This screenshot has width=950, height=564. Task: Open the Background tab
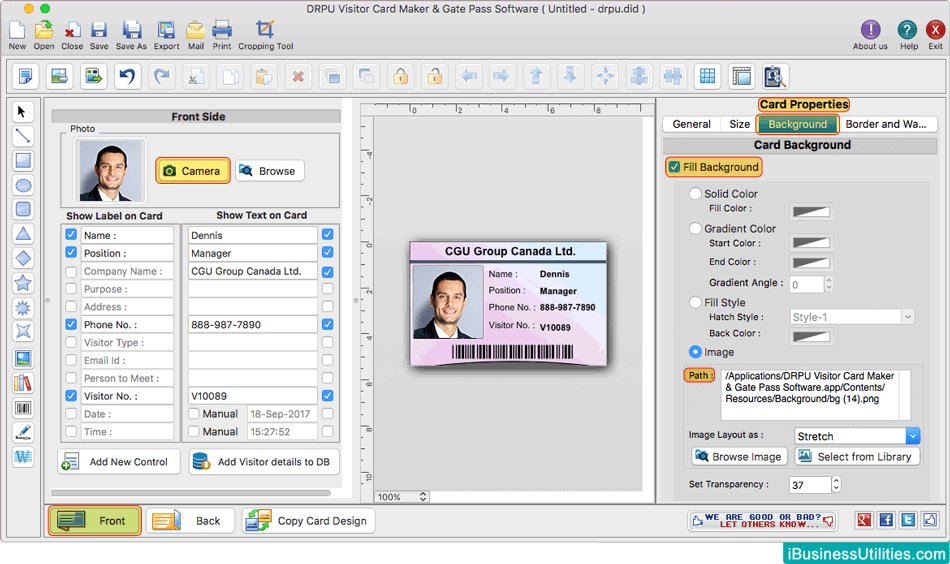pyautogui.click(x=797, y=124)
